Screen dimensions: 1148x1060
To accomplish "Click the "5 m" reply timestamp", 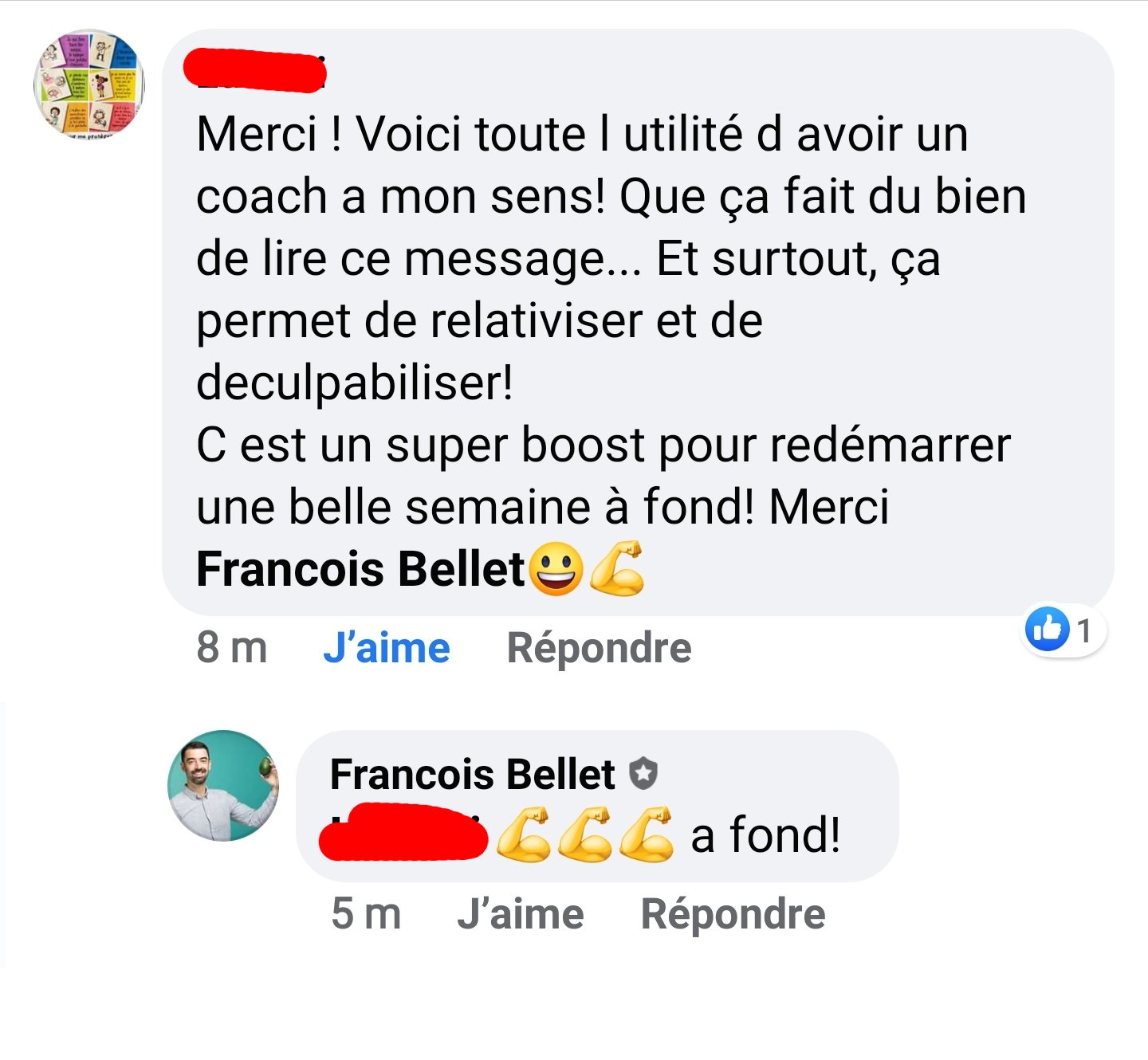I will pyautogui.click(x=366, y=914).
